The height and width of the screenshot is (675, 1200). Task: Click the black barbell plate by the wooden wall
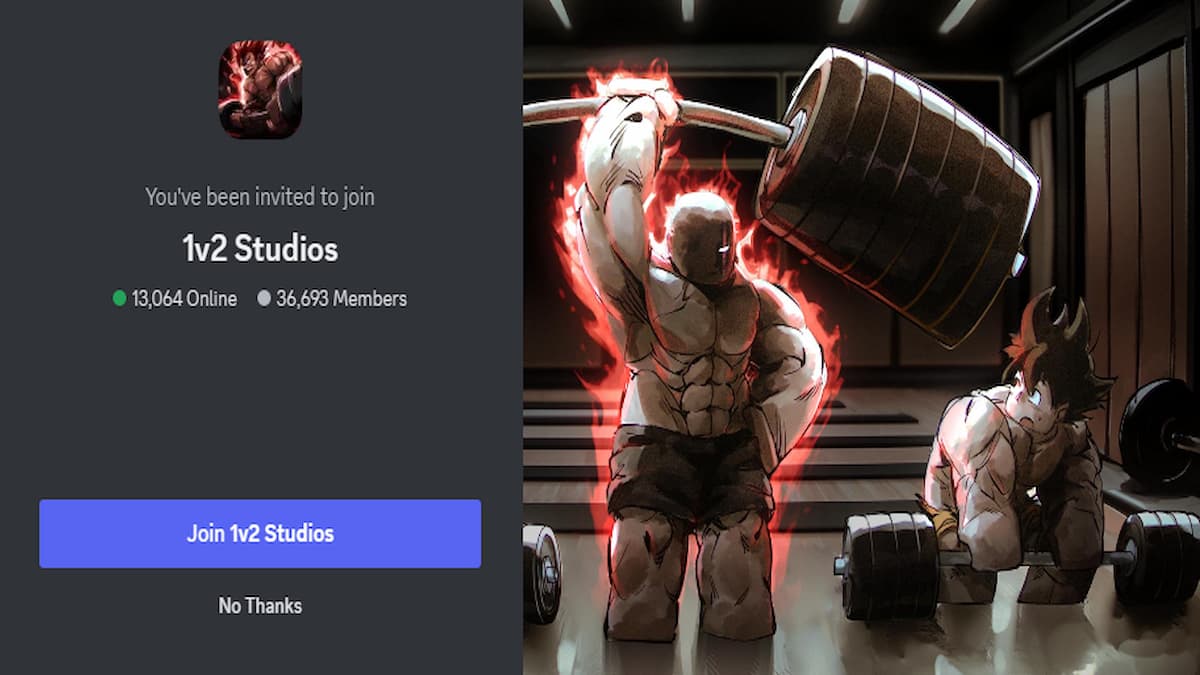1157,435
